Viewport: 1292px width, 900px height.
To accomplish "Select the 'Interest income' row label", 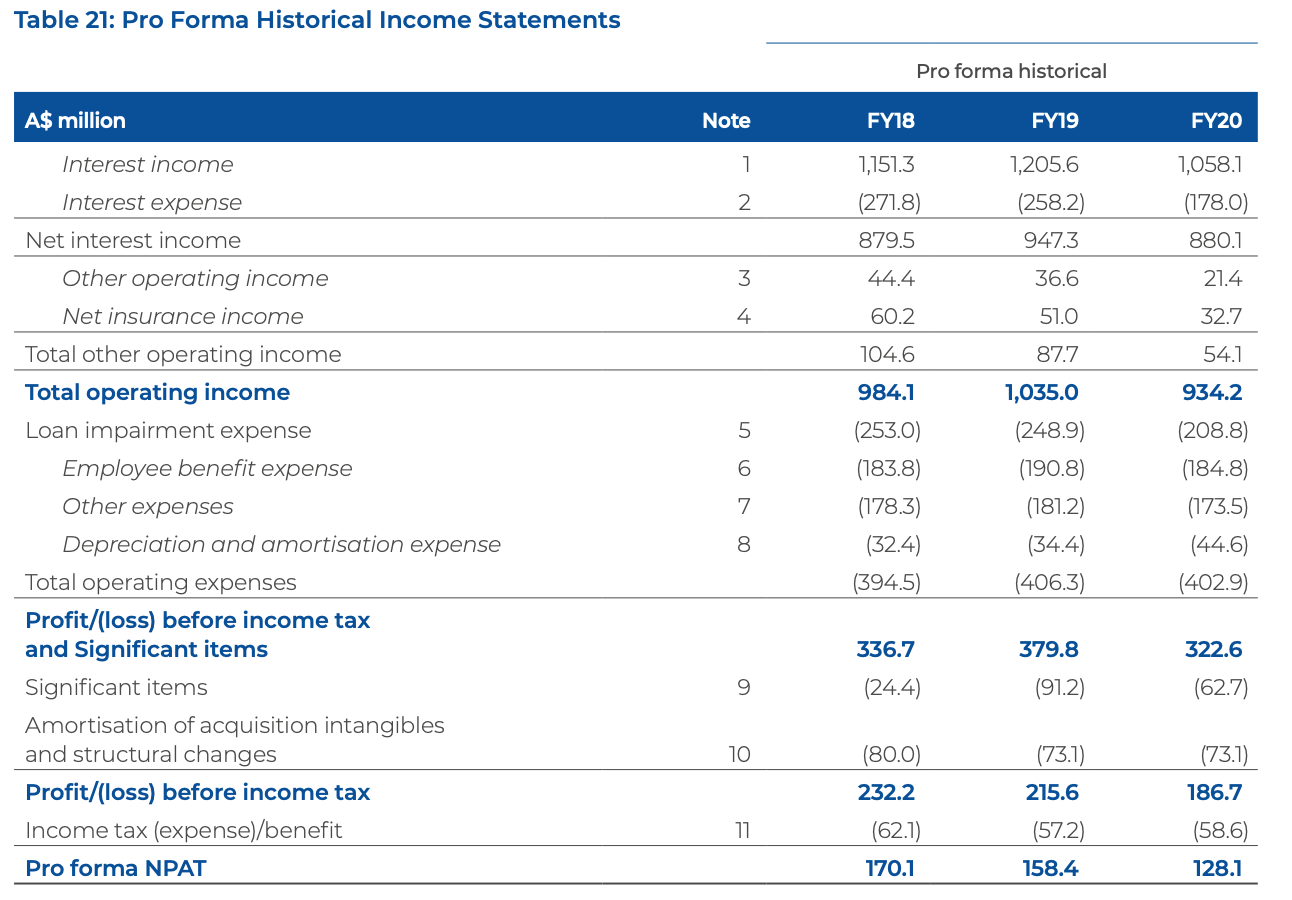I will click(x=147, y=164).
